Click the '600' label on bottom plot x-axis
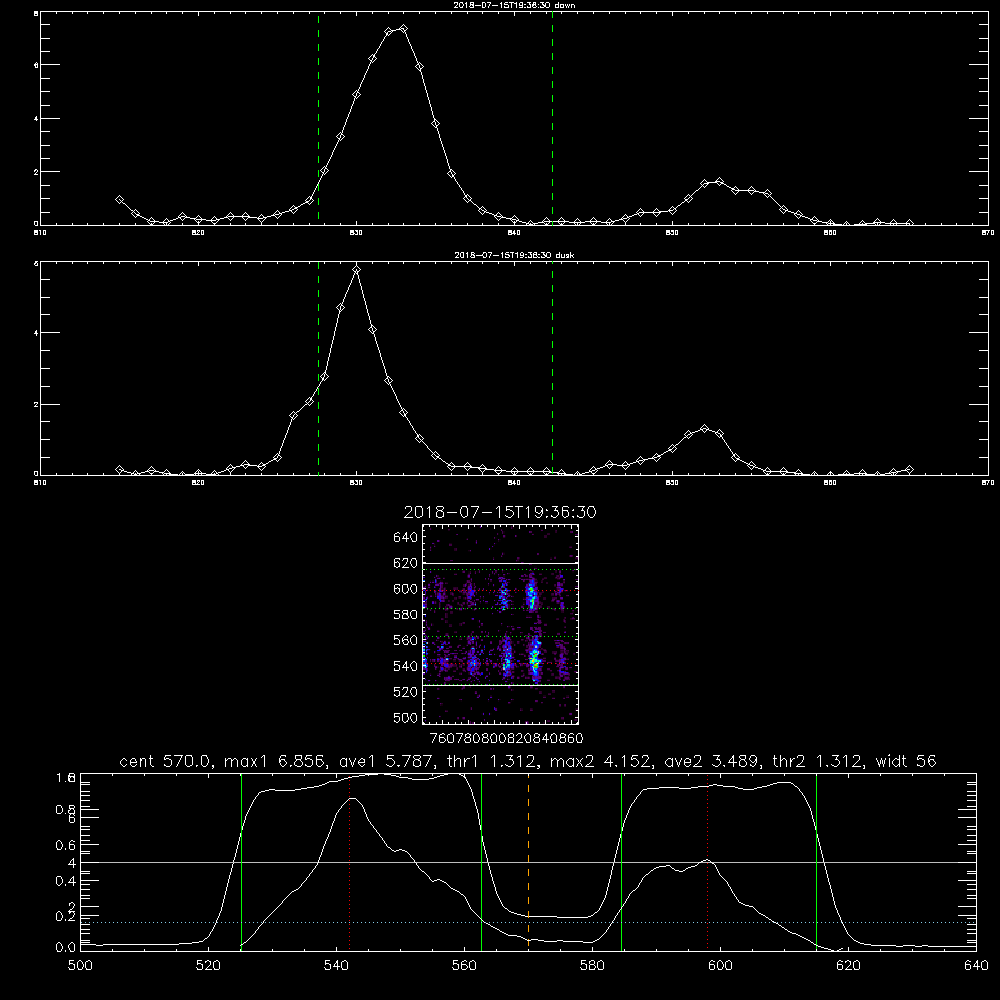 click(x=720, y=965)
